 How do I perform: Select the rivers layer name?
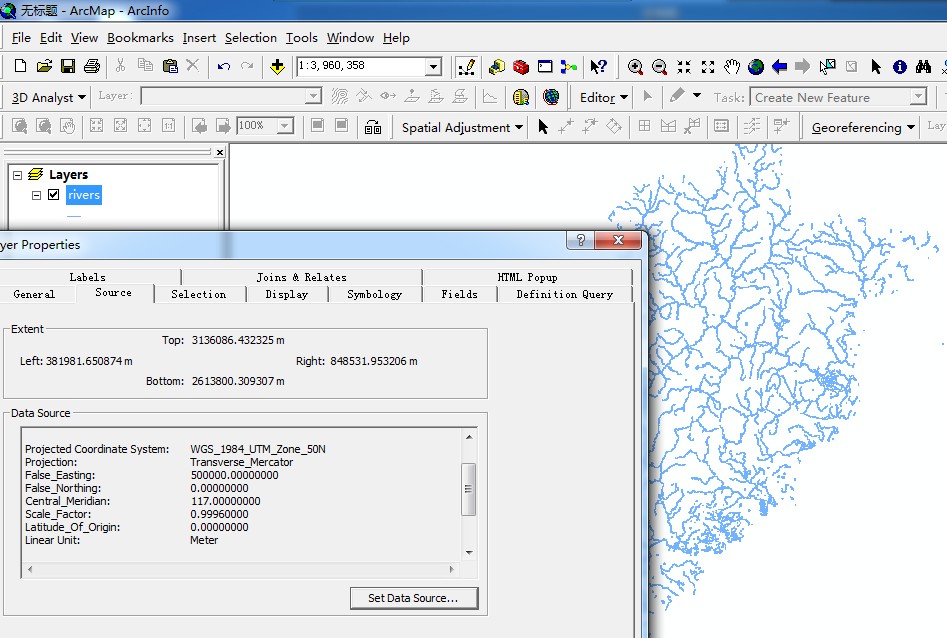coord(84,195)
